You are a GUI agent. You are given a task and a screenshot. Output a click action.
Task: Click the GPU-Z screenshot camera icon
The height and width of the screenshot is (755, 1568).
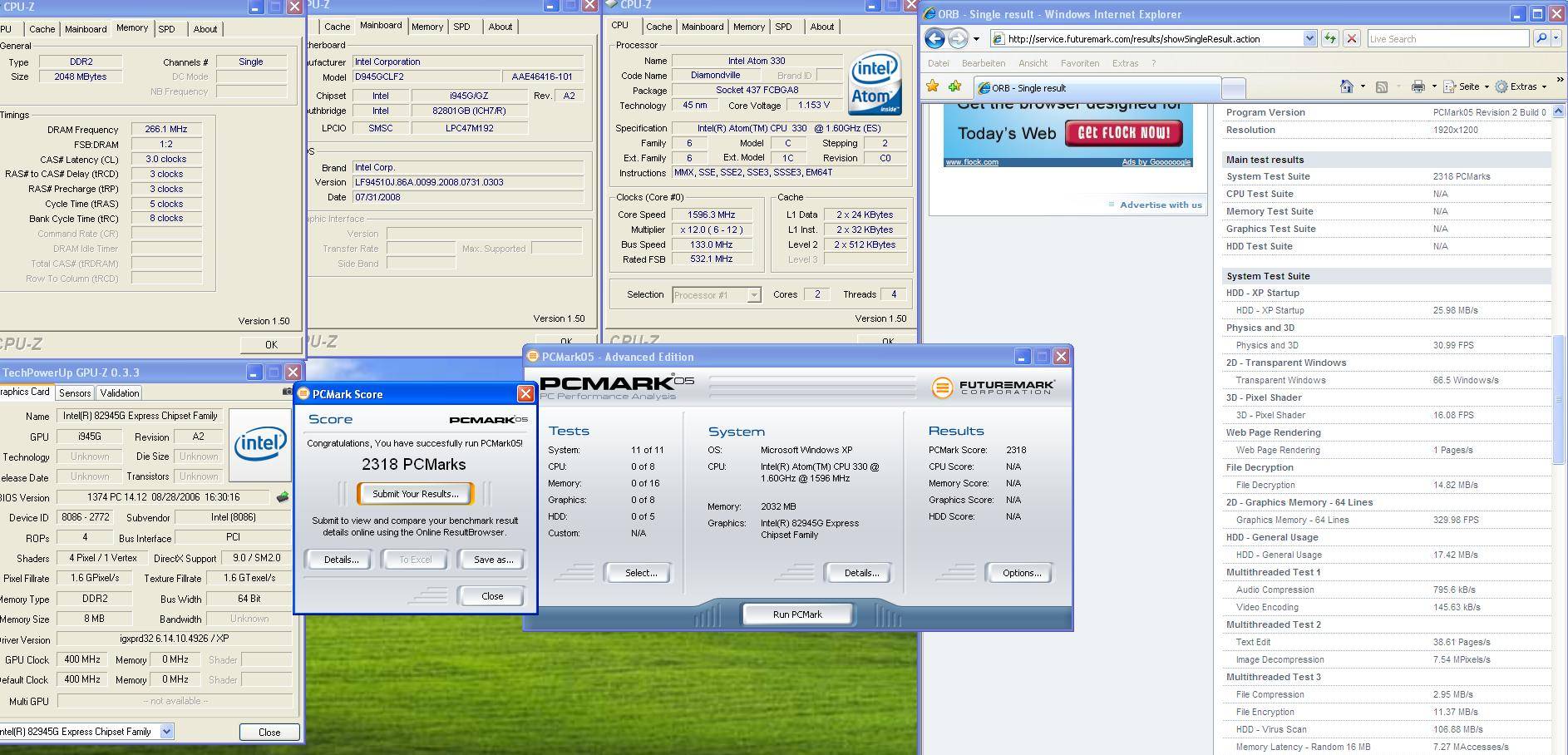(288, 392)
